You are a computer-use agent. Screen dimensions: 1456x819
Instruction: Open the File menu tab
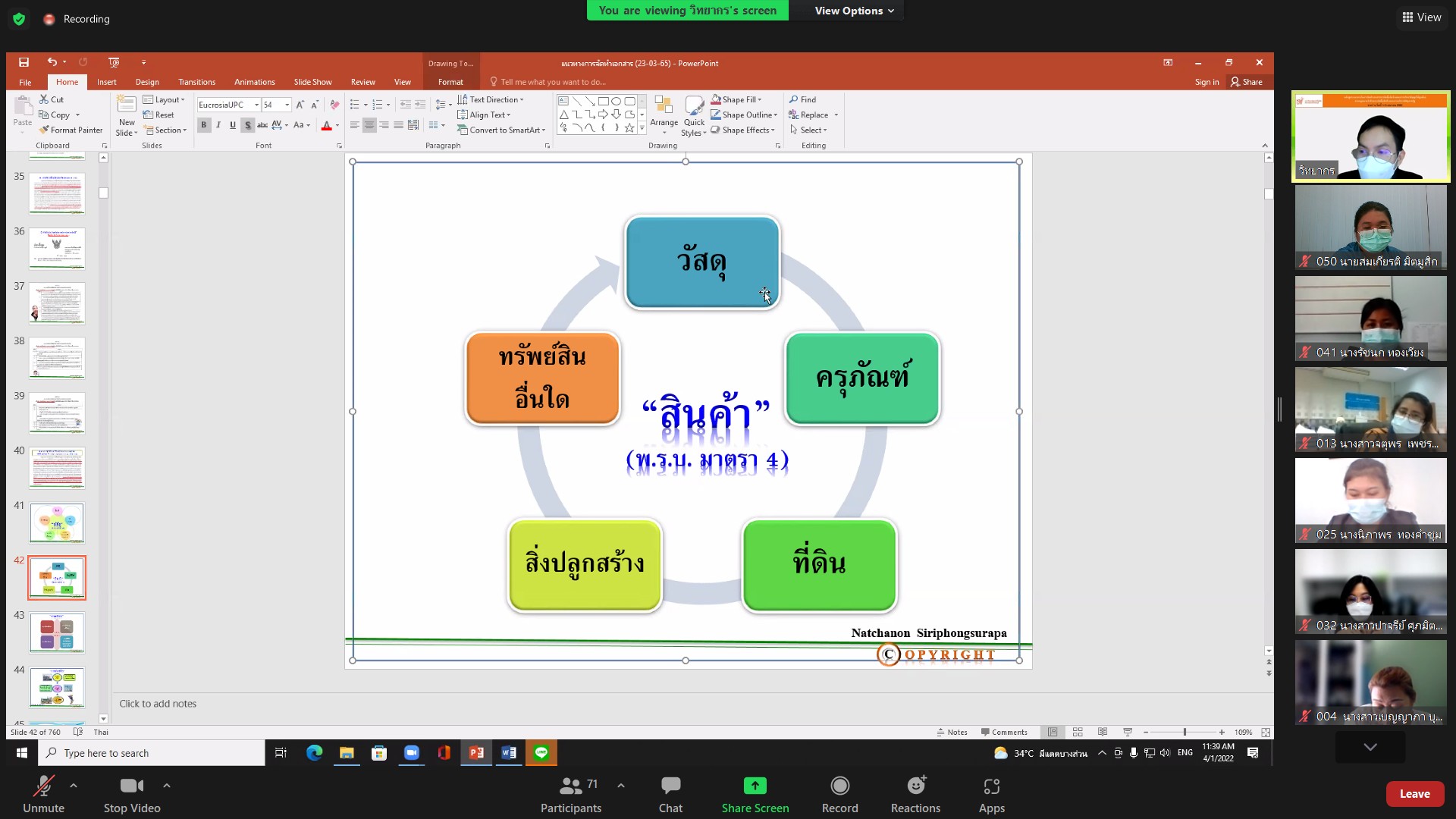click(25, 82)
